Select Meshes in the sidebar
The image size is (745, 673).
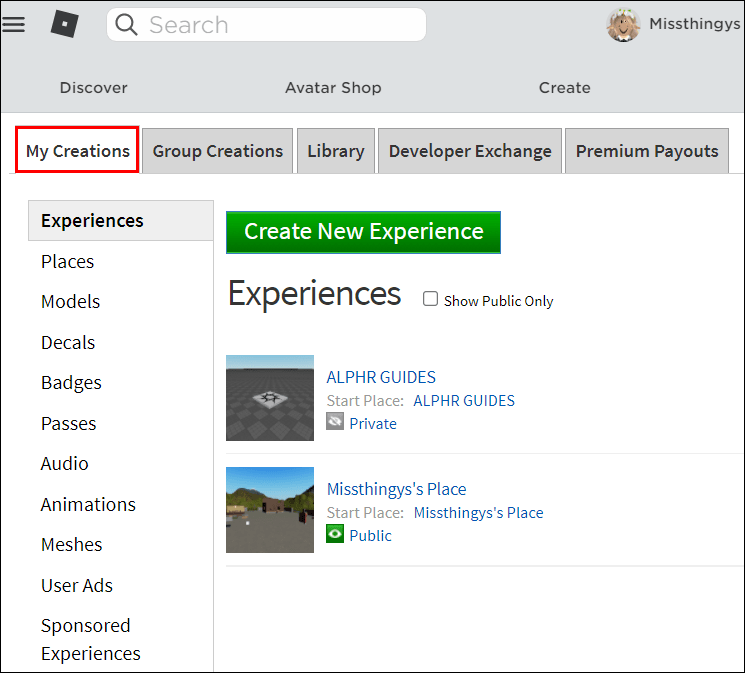[x=72, y=544]
